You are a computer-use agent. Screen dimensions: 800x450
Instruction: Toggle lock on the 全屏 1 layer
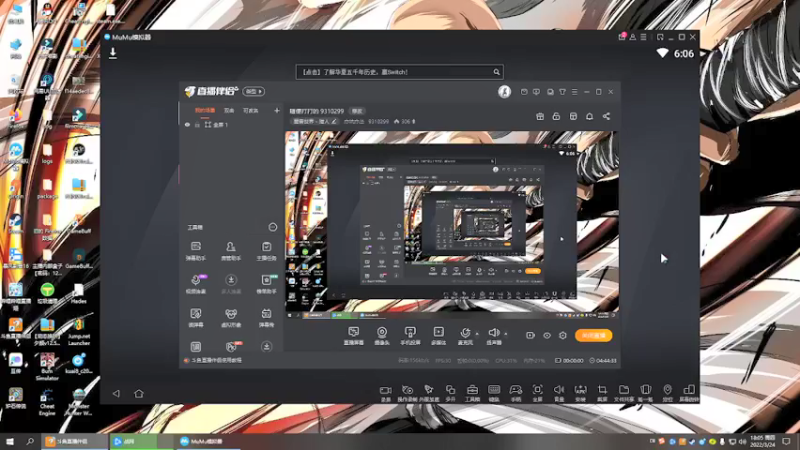197,124
